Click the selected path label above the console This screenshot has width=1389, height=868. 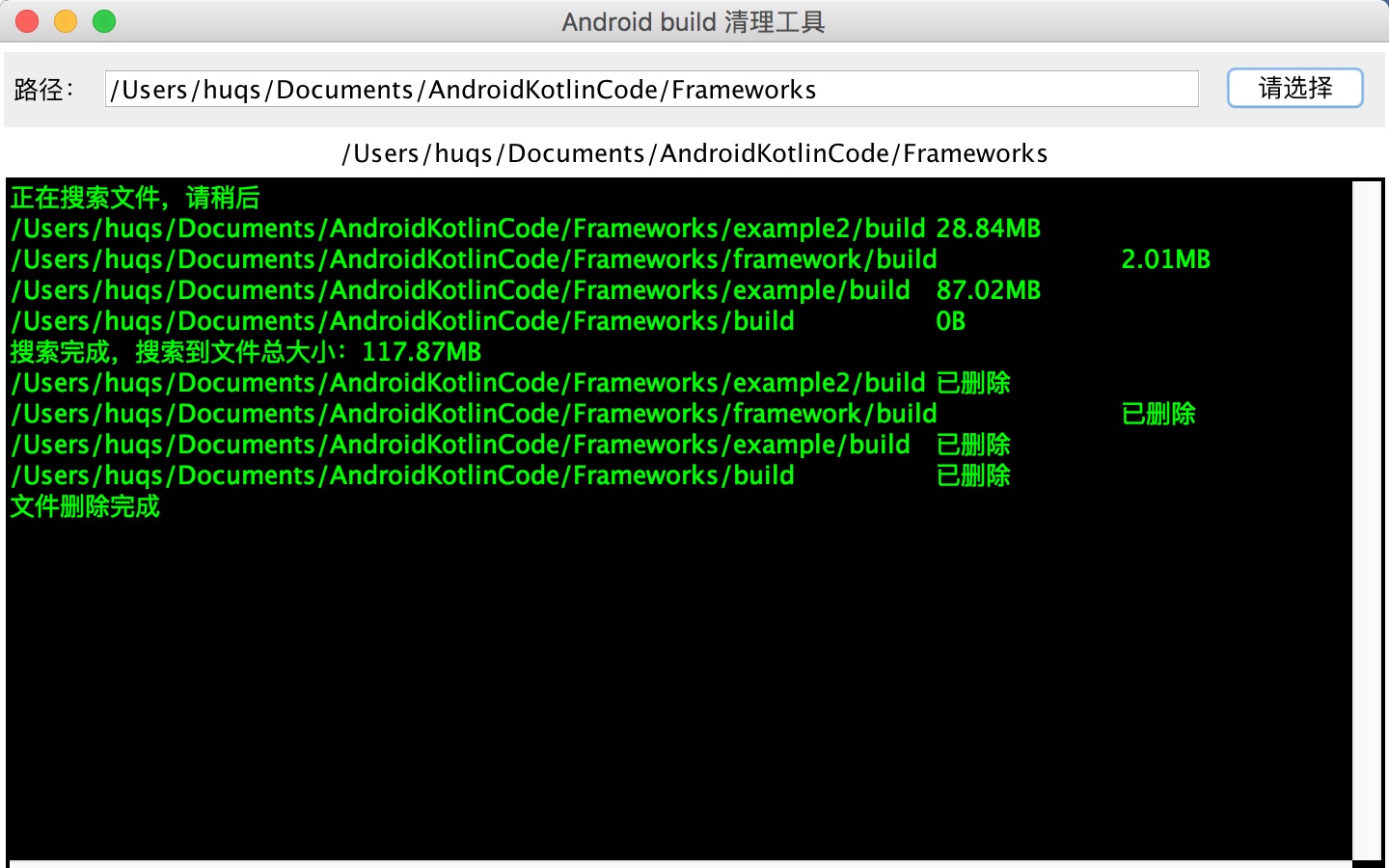pos(694,153)
